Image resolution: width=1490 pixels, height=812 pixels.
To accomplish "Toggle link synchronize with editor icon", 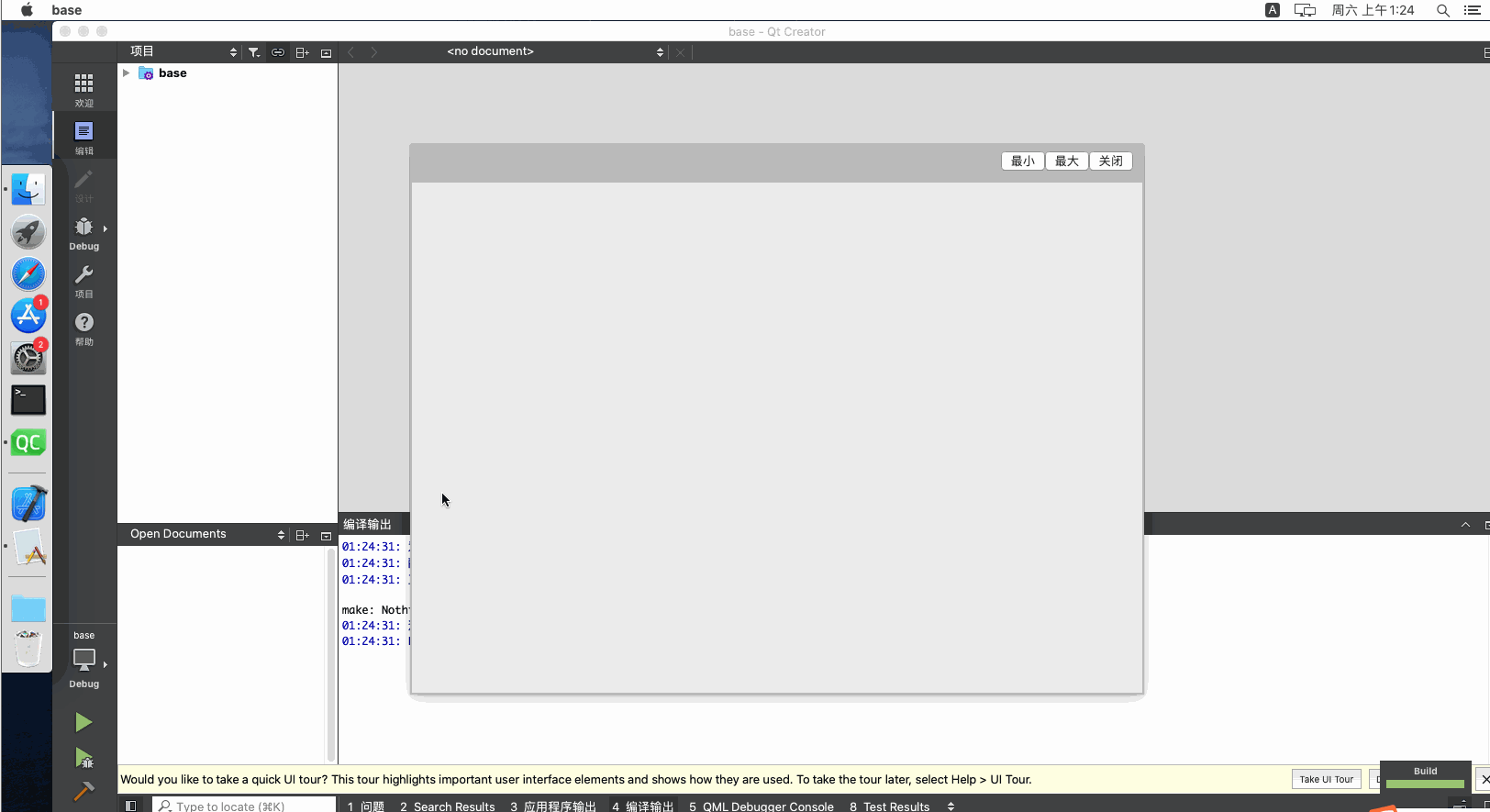I will 278,52.
